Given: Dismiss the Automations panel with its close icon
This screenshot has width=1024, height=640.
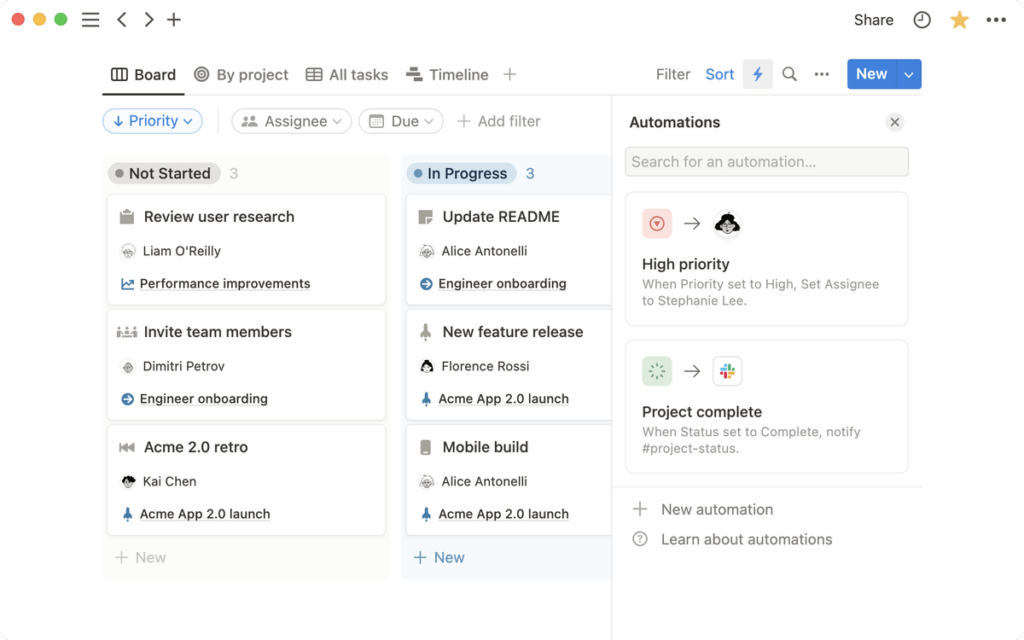Looking at the screenshot, I should click(x=895, y=122).
